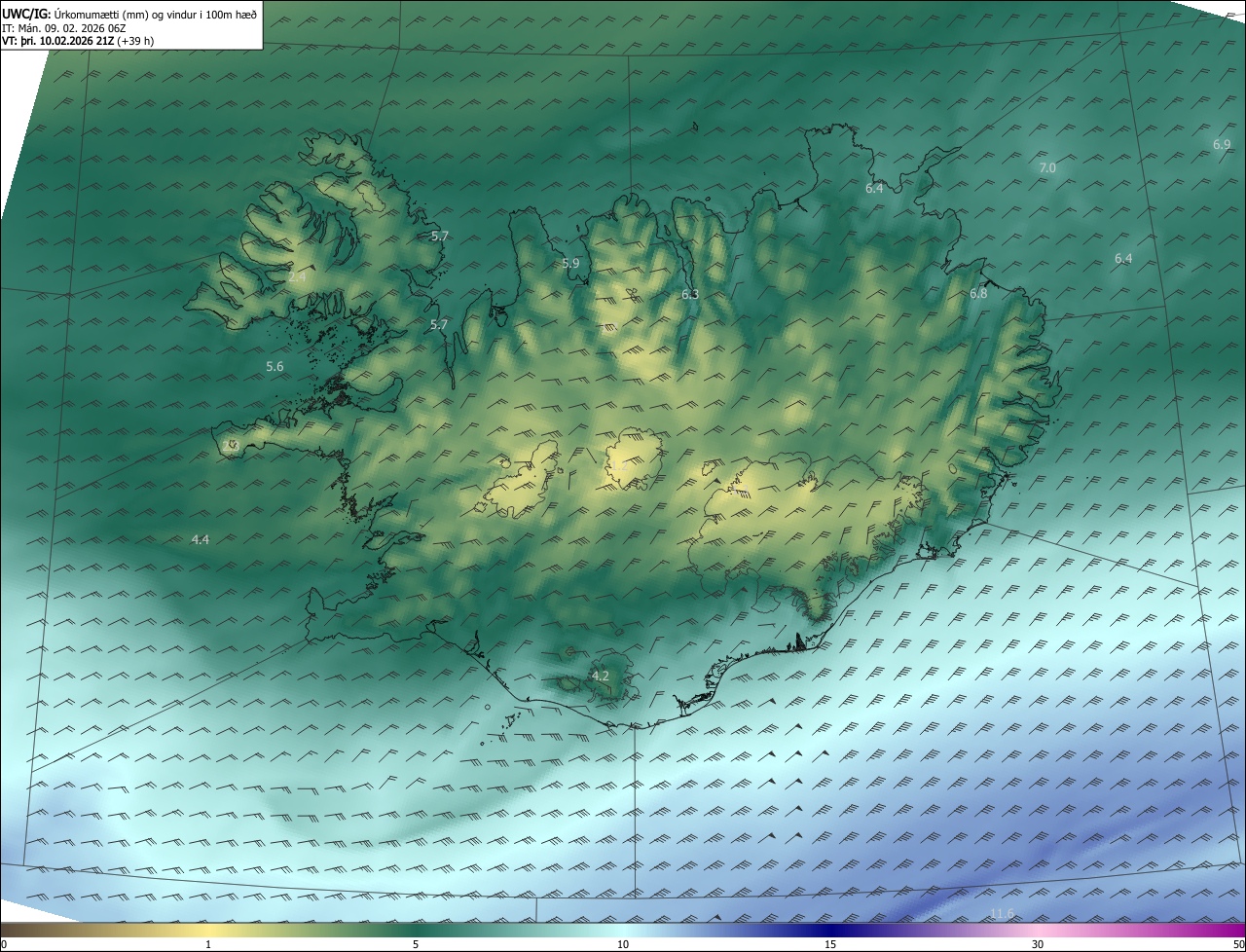This screenshot has width=1246, height=952.
Task: Click the 1 tick label on the color scale
Action: coord(208,944)
